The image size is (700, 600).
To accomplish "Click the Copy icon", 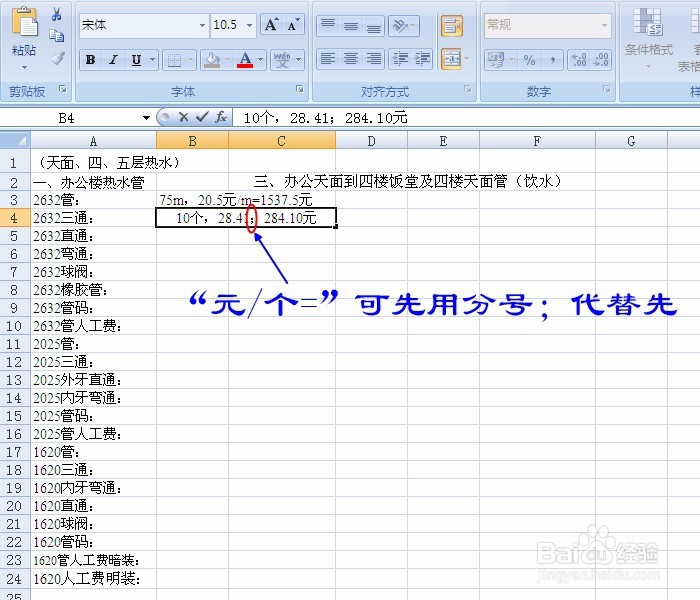I will [x=57, y=35].
